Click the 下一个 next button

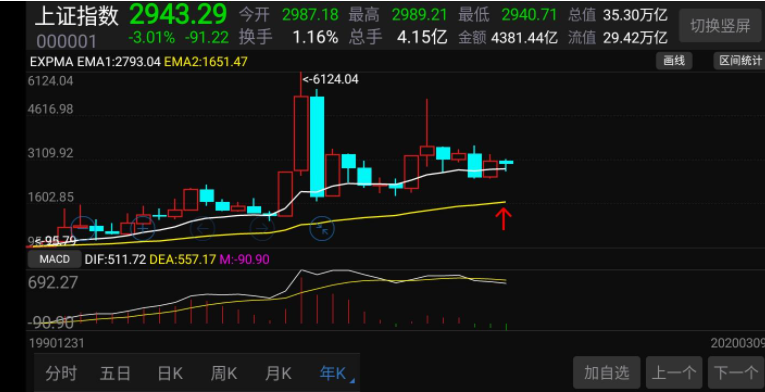click(736, 373)
